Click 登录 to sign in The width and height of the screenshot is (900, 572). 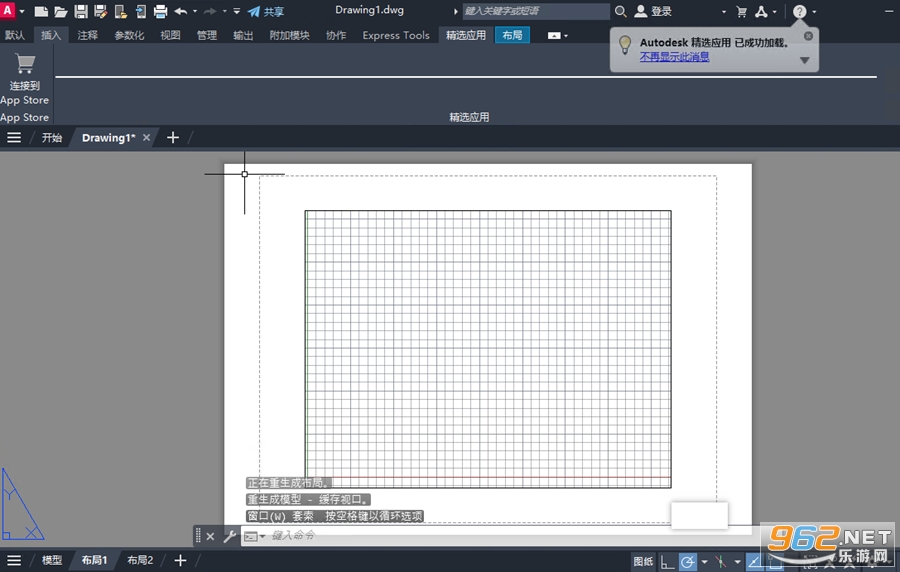(x=653, y=11)
